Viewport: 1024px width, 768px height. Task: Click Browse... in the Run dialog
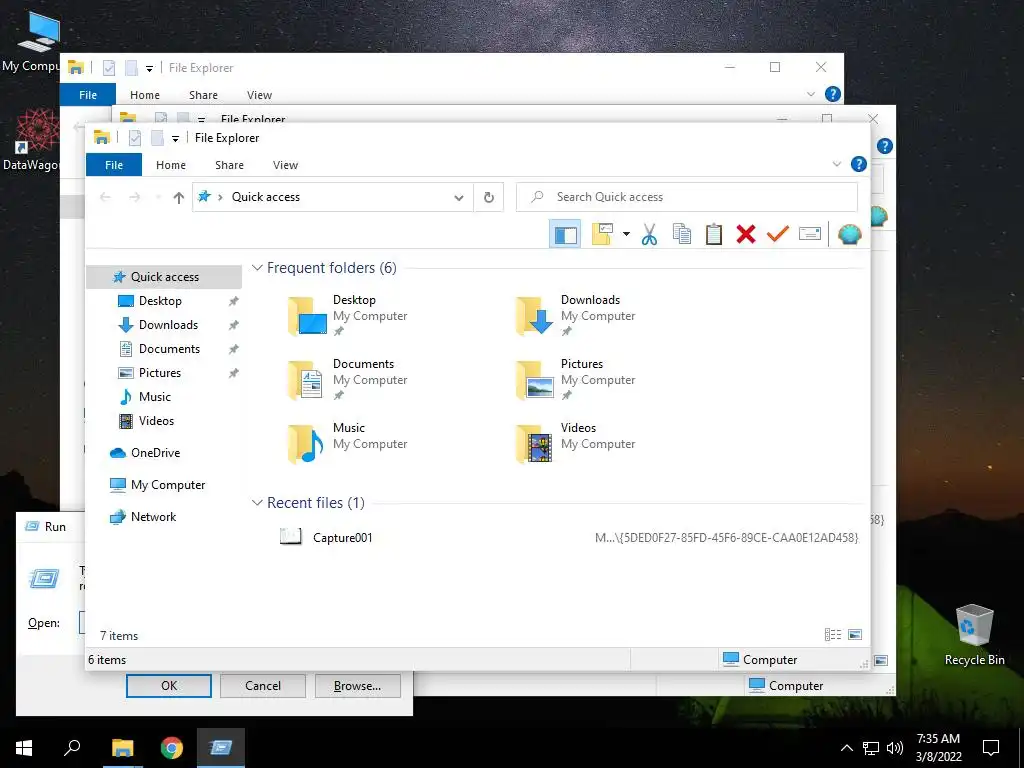click(x=357, y=686)
